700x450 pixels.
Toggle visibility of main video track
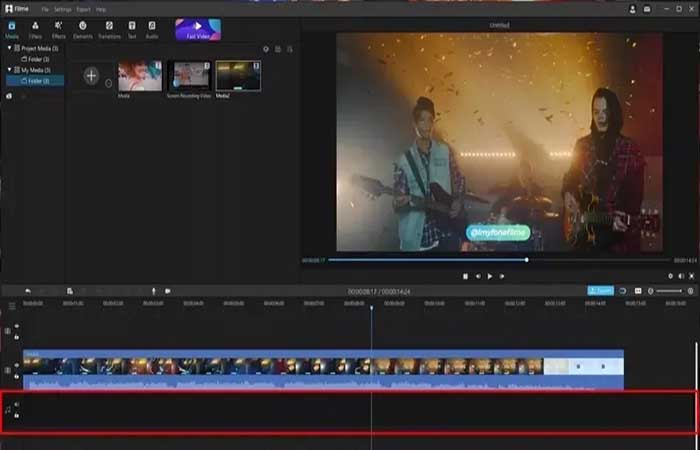pos(17,365)
